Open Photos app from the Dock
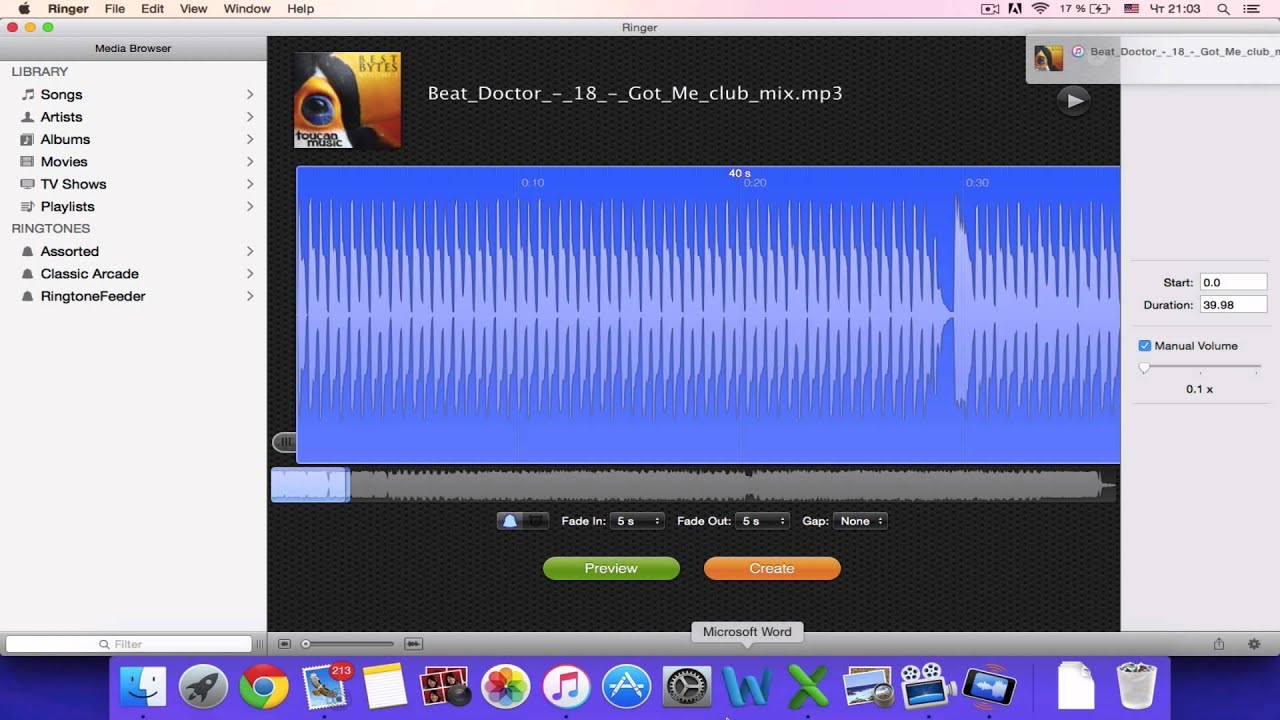This screenshot has width=1280, height=720. [506, 687]
